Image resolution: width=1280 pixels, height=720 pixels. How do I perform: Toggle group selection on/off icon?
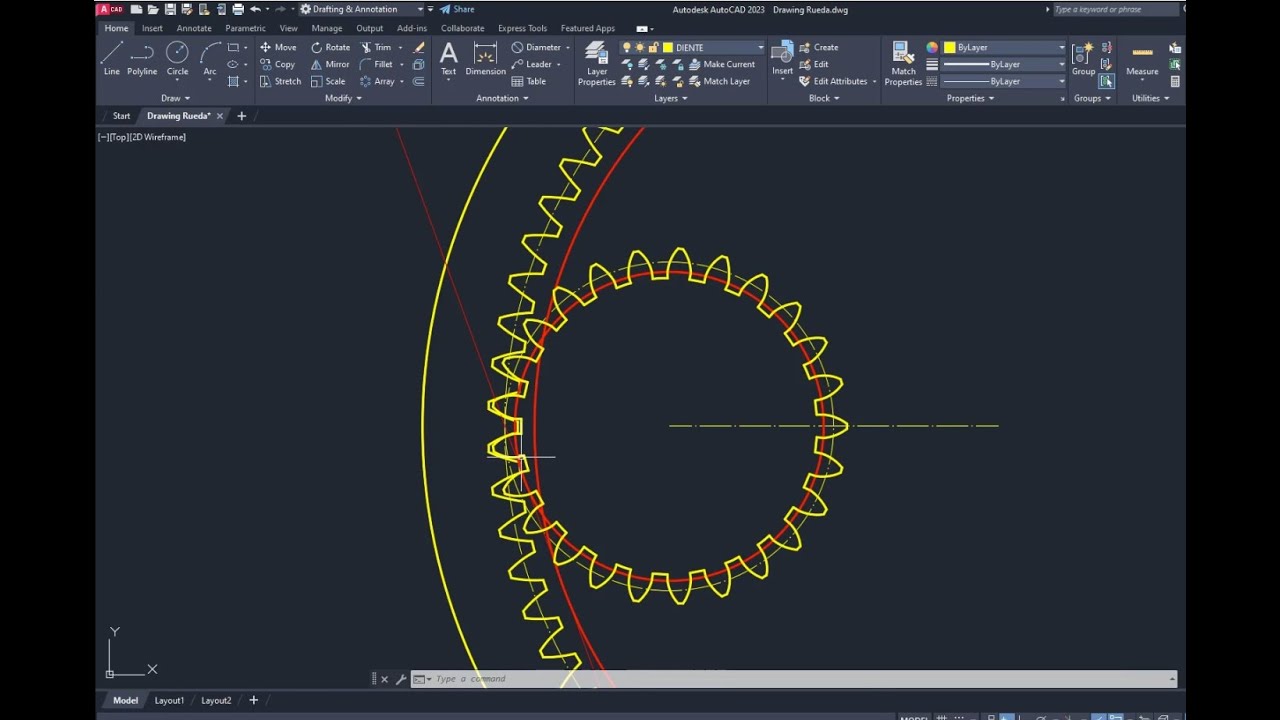[x=1106, y=81]
